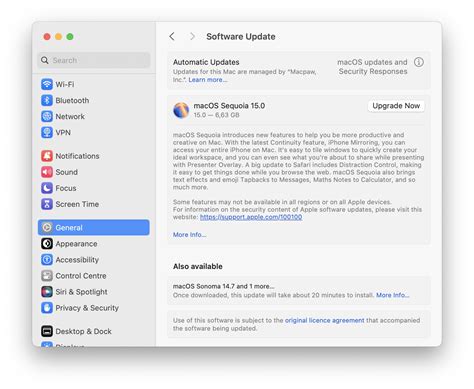Click More Info for macOS Sonoma 14.7
The image size is (474, 389).
click(x=393, y=295)
